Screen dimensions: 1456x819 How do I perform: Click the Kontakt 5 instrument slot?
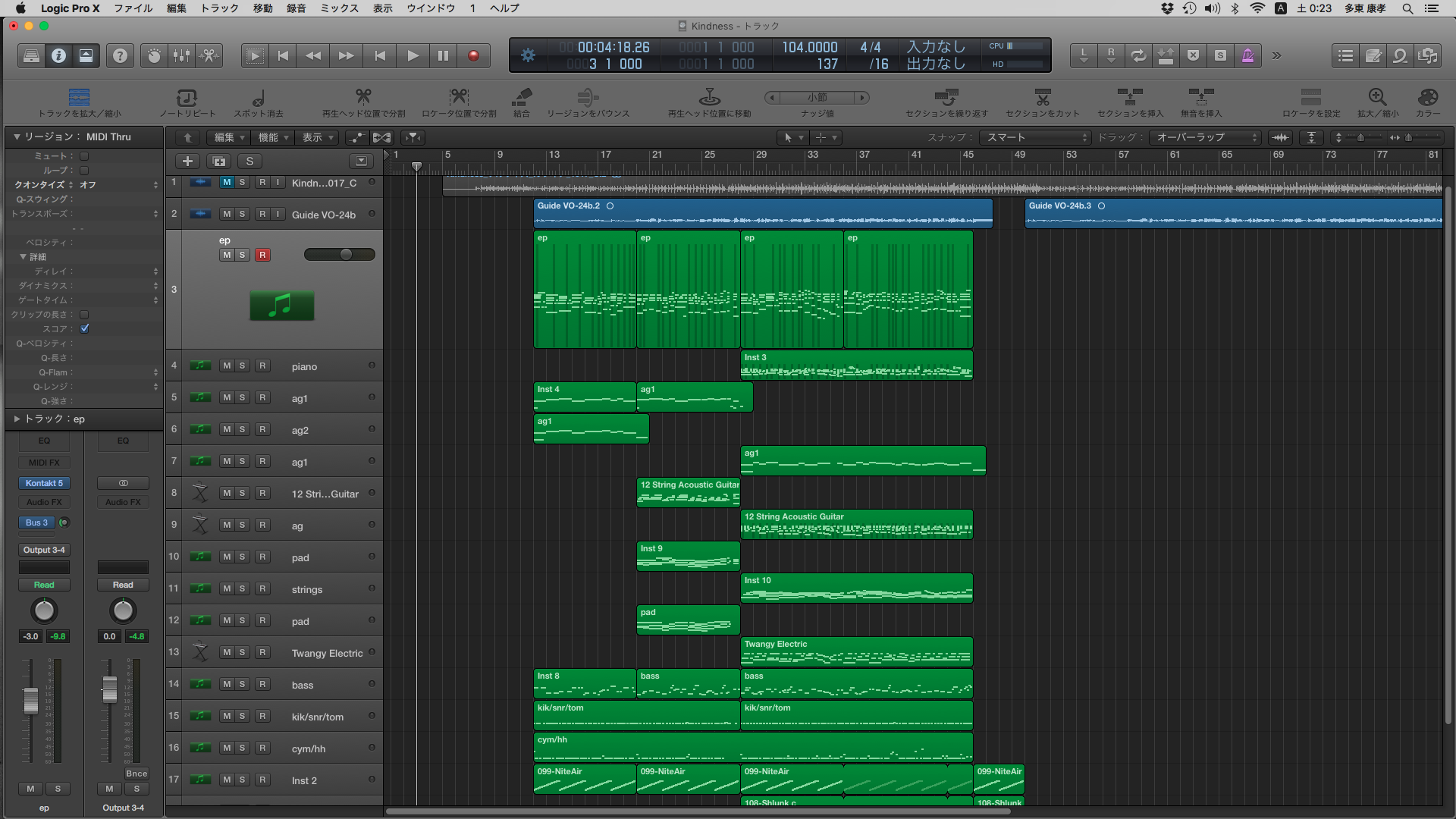(44, 483)
